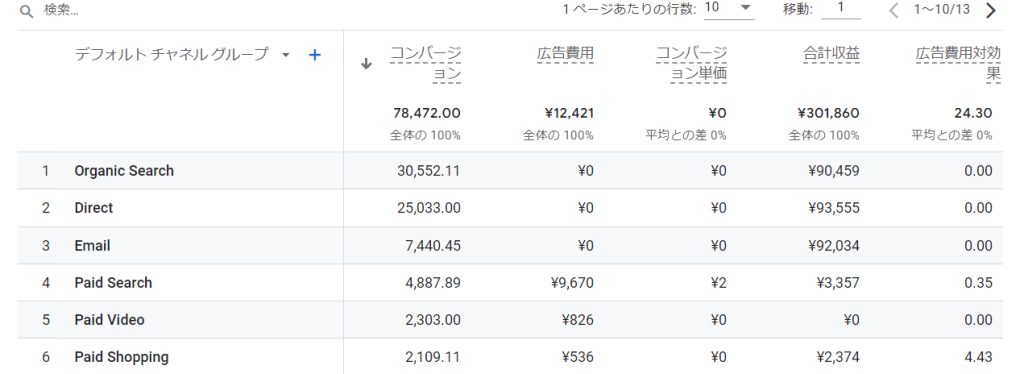Sort by the 合計収益 column header
This screenshot has width=1024, height=374.
pos(831,54)
